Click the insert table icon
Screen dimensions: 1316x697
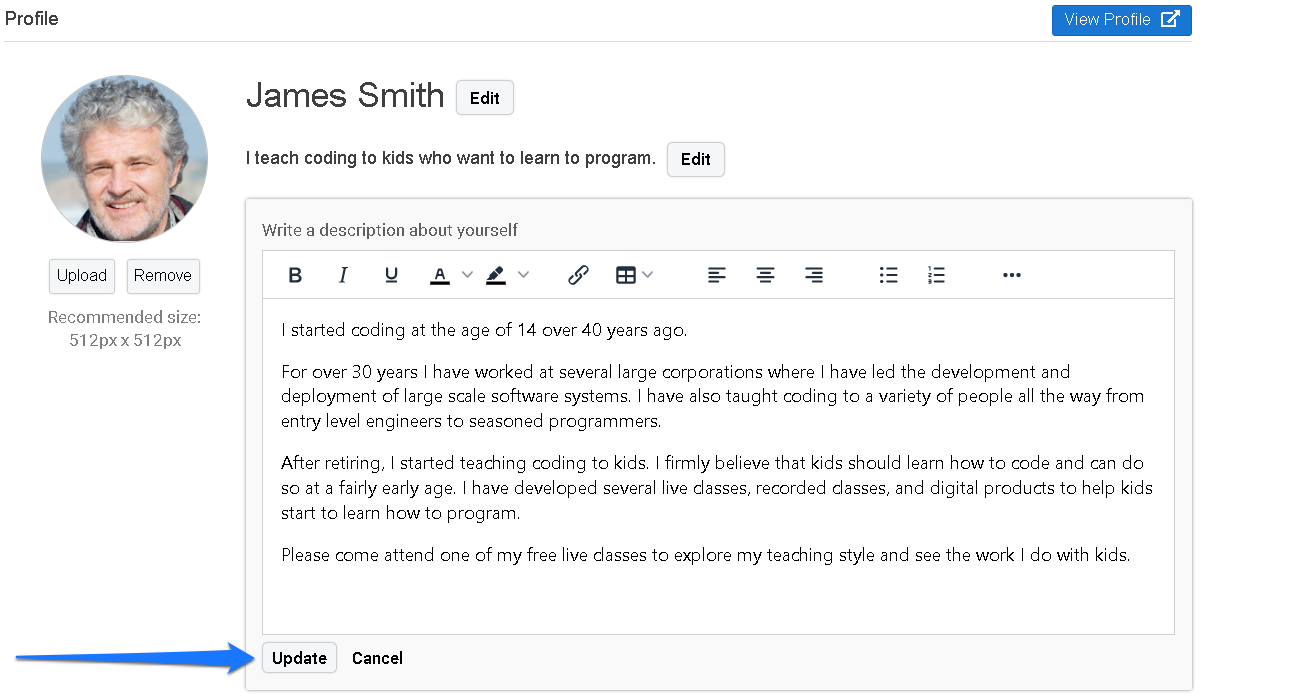coord(626,275)
